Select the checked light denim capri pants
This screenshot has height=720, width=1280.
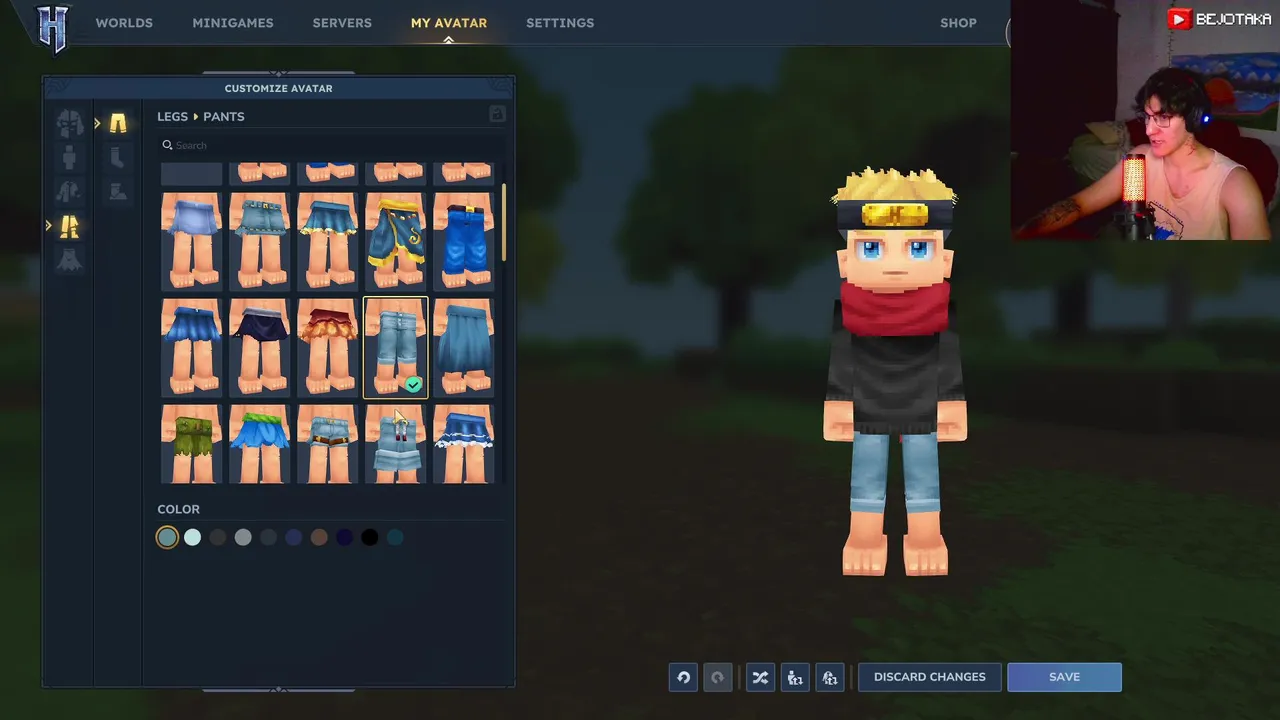pos(395,347)
